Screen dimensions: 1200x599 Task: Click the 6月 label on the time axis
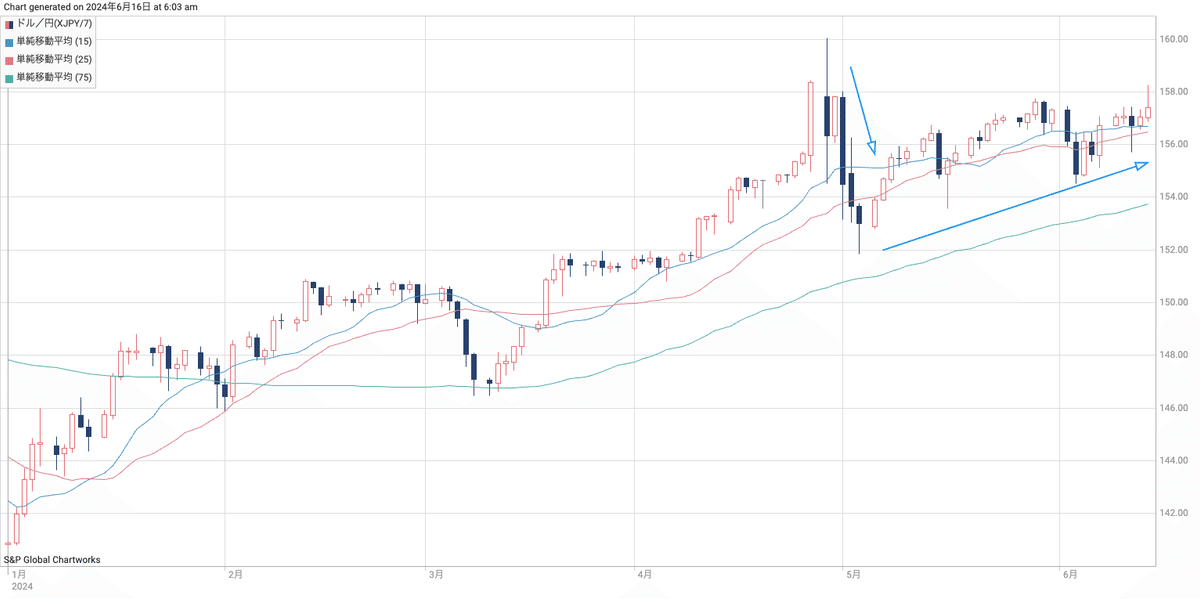pyautogui.click(x=1070, y=575)
